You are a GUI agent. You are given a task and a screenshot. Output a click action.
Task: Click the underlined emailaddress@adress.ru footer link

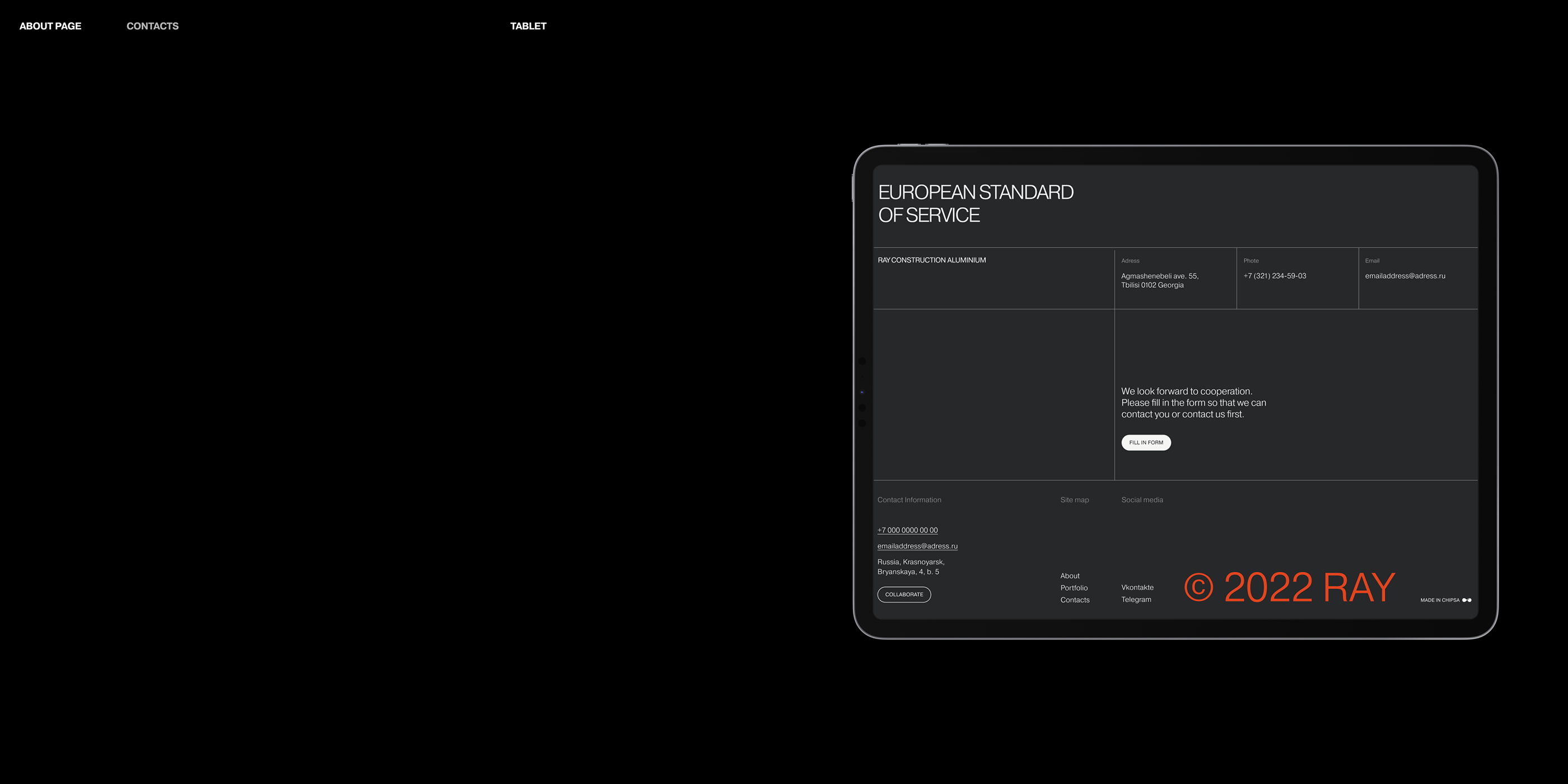[x=917, y=546]
